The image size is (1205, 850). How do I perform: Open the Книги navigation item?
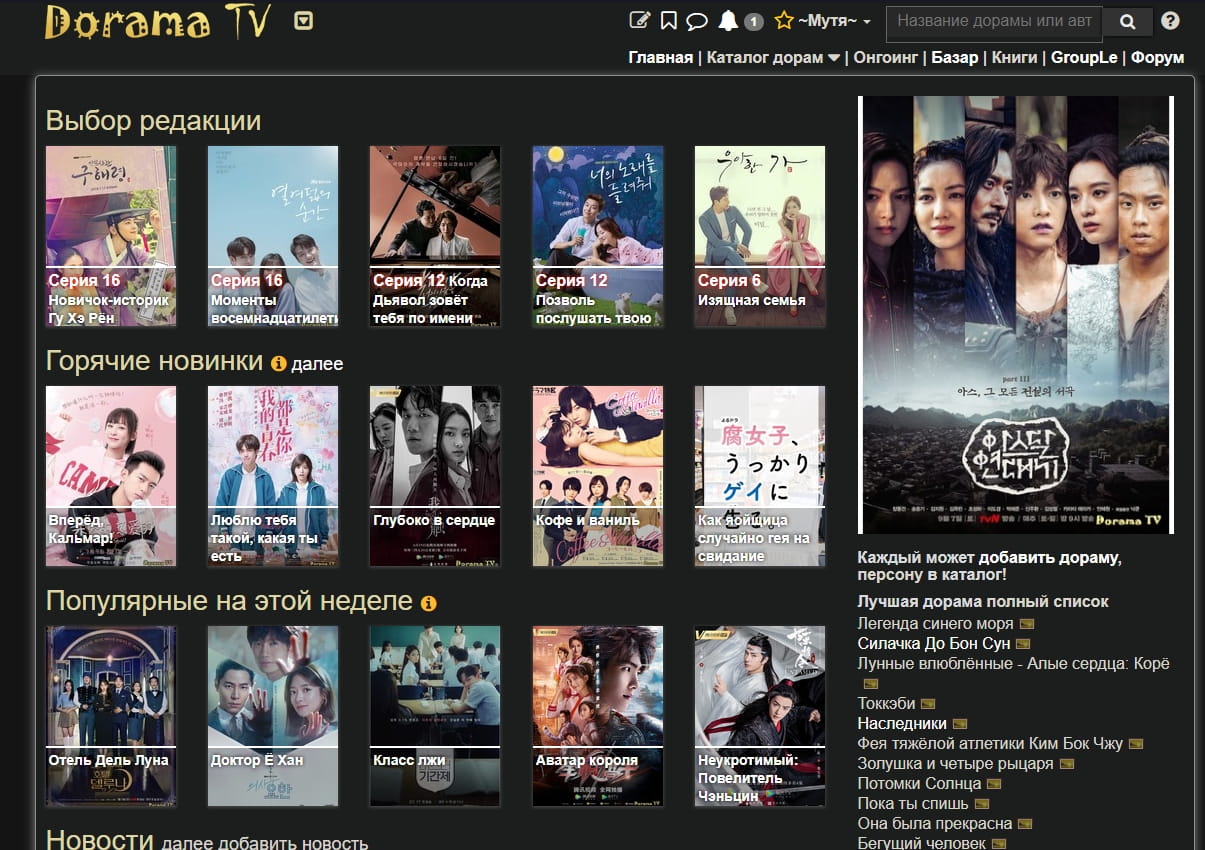[x=1014, y=57]
